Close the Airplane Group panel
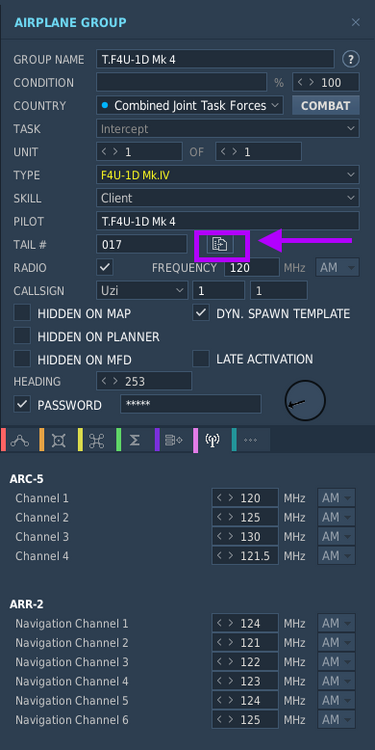The image size is (375, 750). click(x=355, y=22)
